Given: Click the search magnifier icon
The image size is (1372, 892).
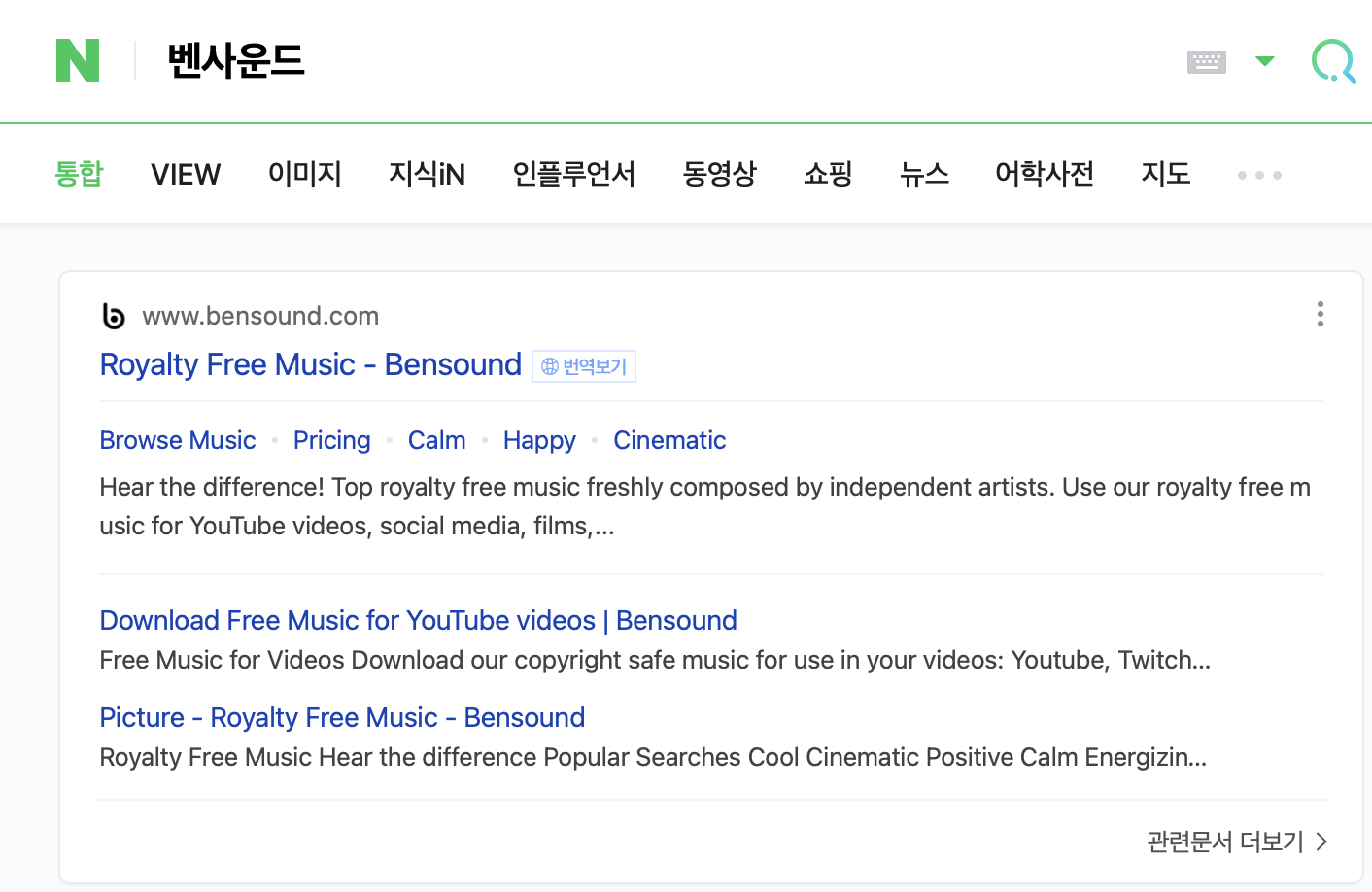Looking at the screenshot, I should point(1333,61).
